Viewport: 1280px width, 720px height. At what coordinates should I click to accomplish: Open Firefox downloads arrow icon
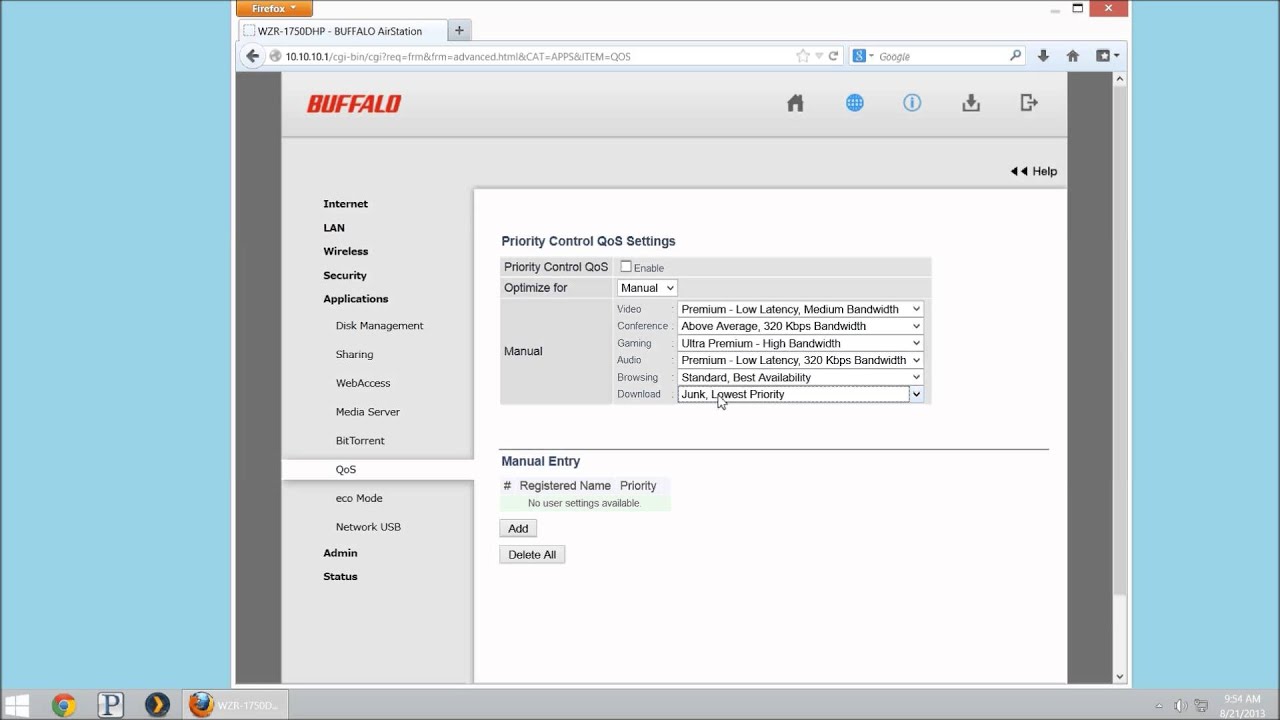1043,56
